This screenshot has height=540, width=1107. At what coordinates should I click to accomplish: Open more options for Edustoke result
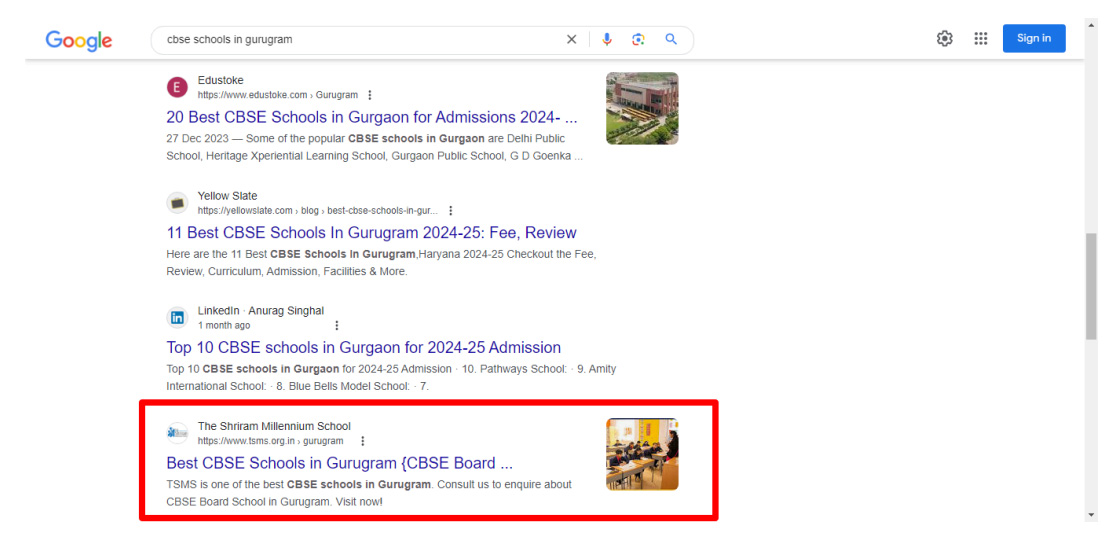pos(370,95)
